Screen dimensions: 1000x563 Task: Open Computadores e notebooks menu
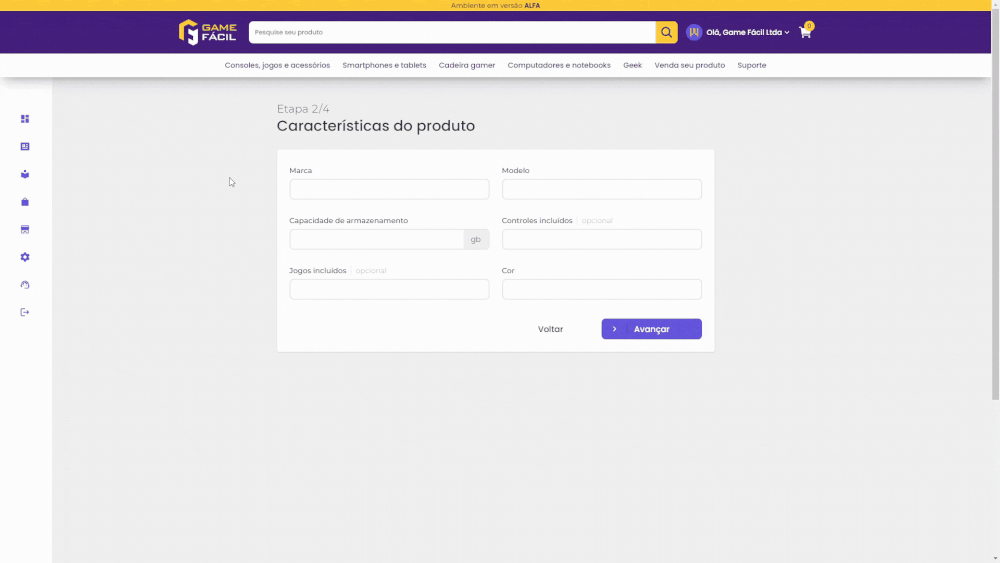(x=559, y=65)
